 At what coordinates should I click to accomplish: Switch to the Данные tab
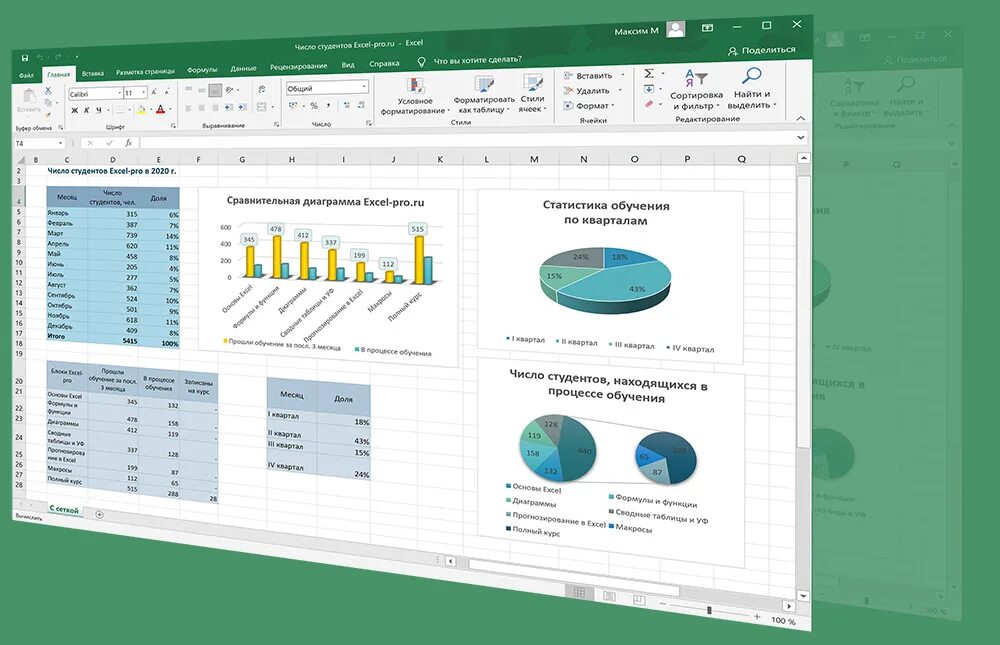pos(243,68)
